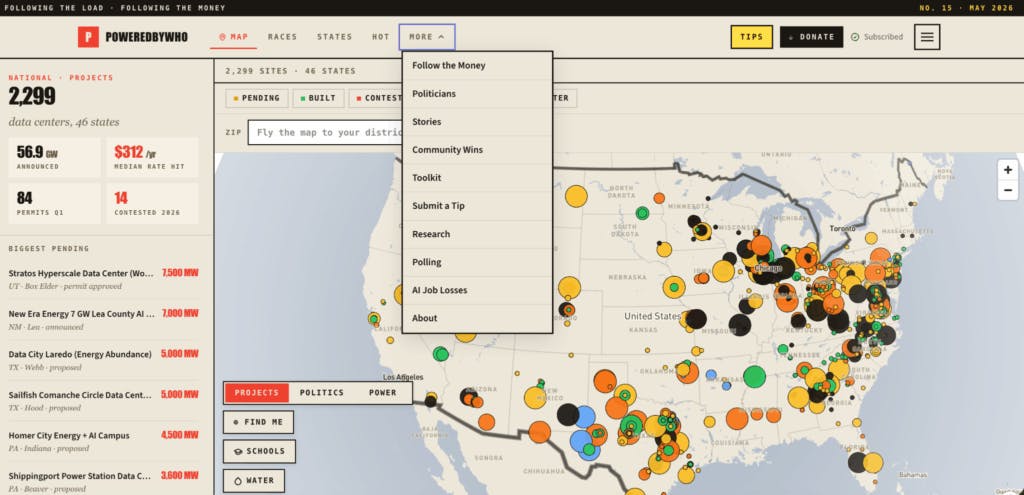Collapse the More dropdown menu
1024x495 pixels.
tap(427, 37)
